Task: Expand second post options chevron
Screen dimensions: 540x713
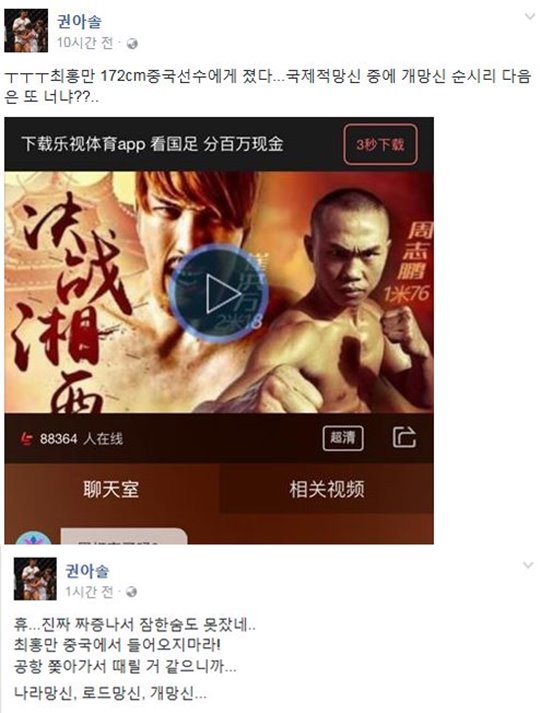Action: [528, 565]
